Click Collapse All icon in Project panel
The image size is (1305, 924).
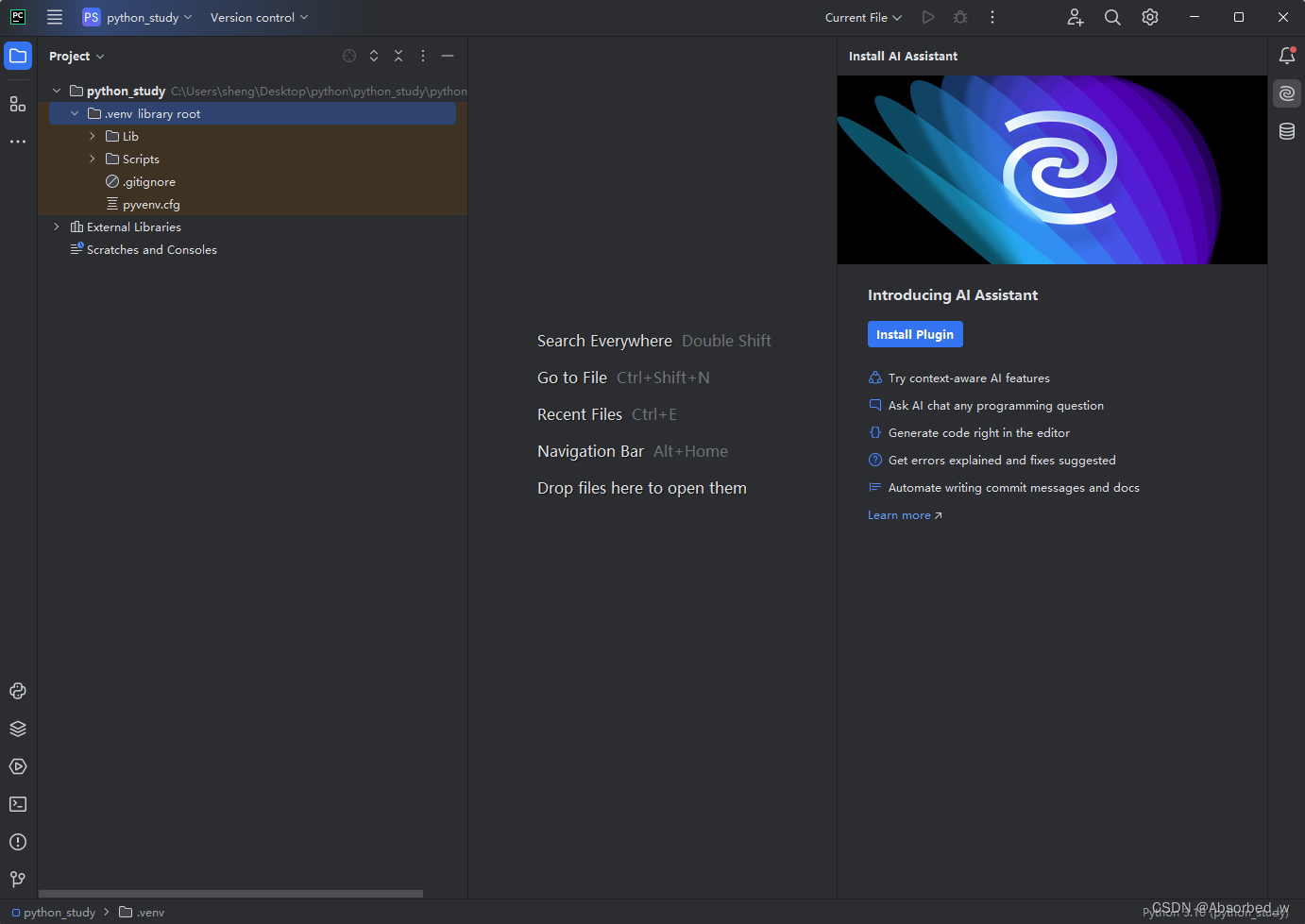[398, 56]
